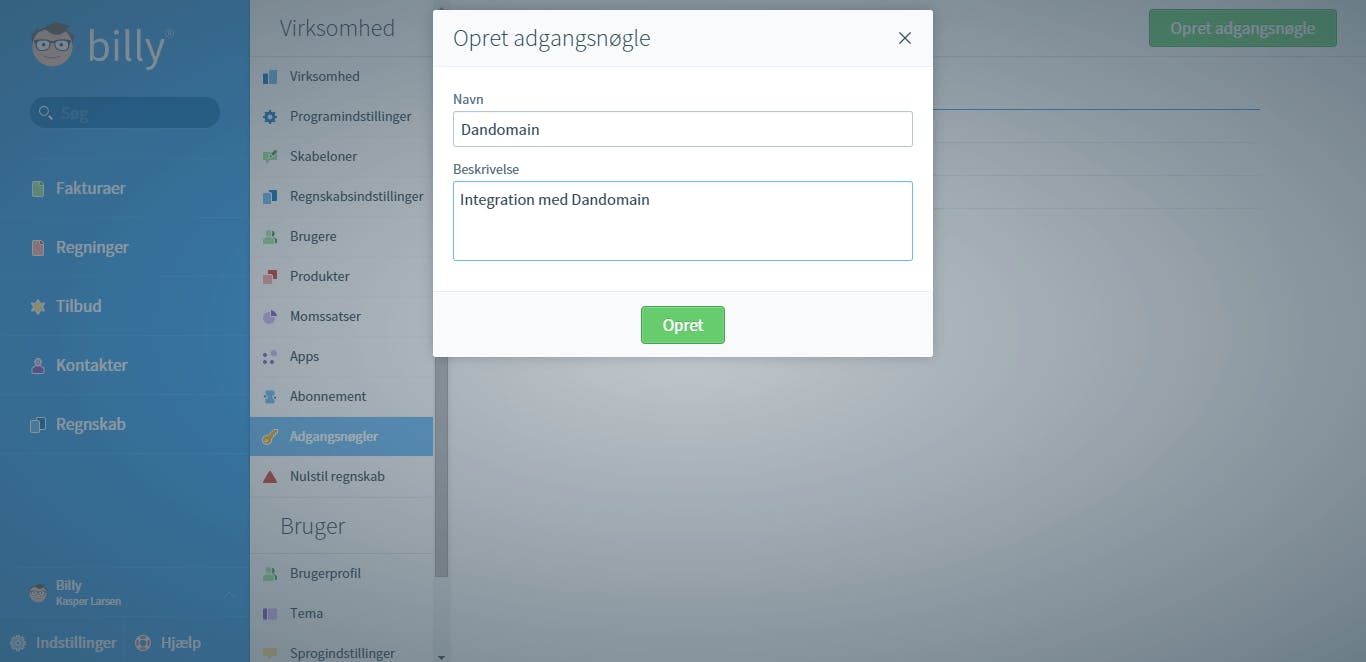The width and height of the screenshot is (1366, 662).
Task: Open the Momssatser settings page
Action: click(342, 317)
